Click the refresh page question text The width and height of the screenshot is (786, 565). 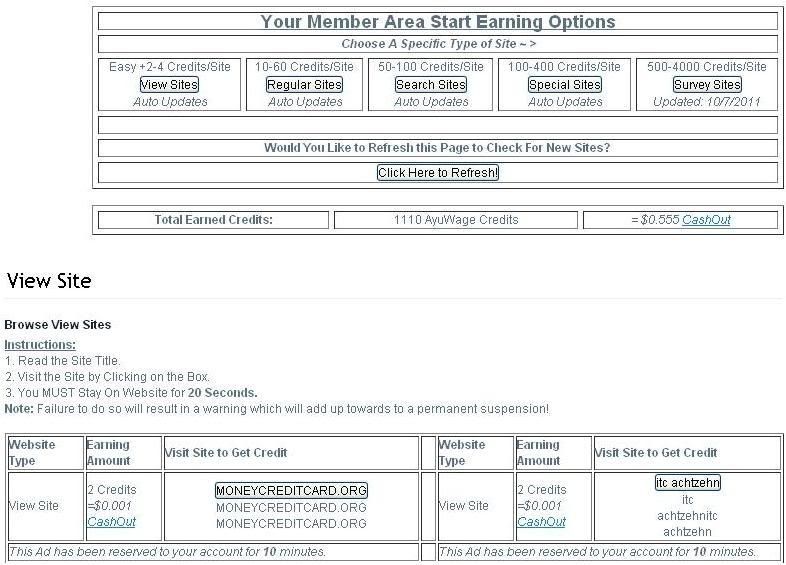click(x=437, y=148)
